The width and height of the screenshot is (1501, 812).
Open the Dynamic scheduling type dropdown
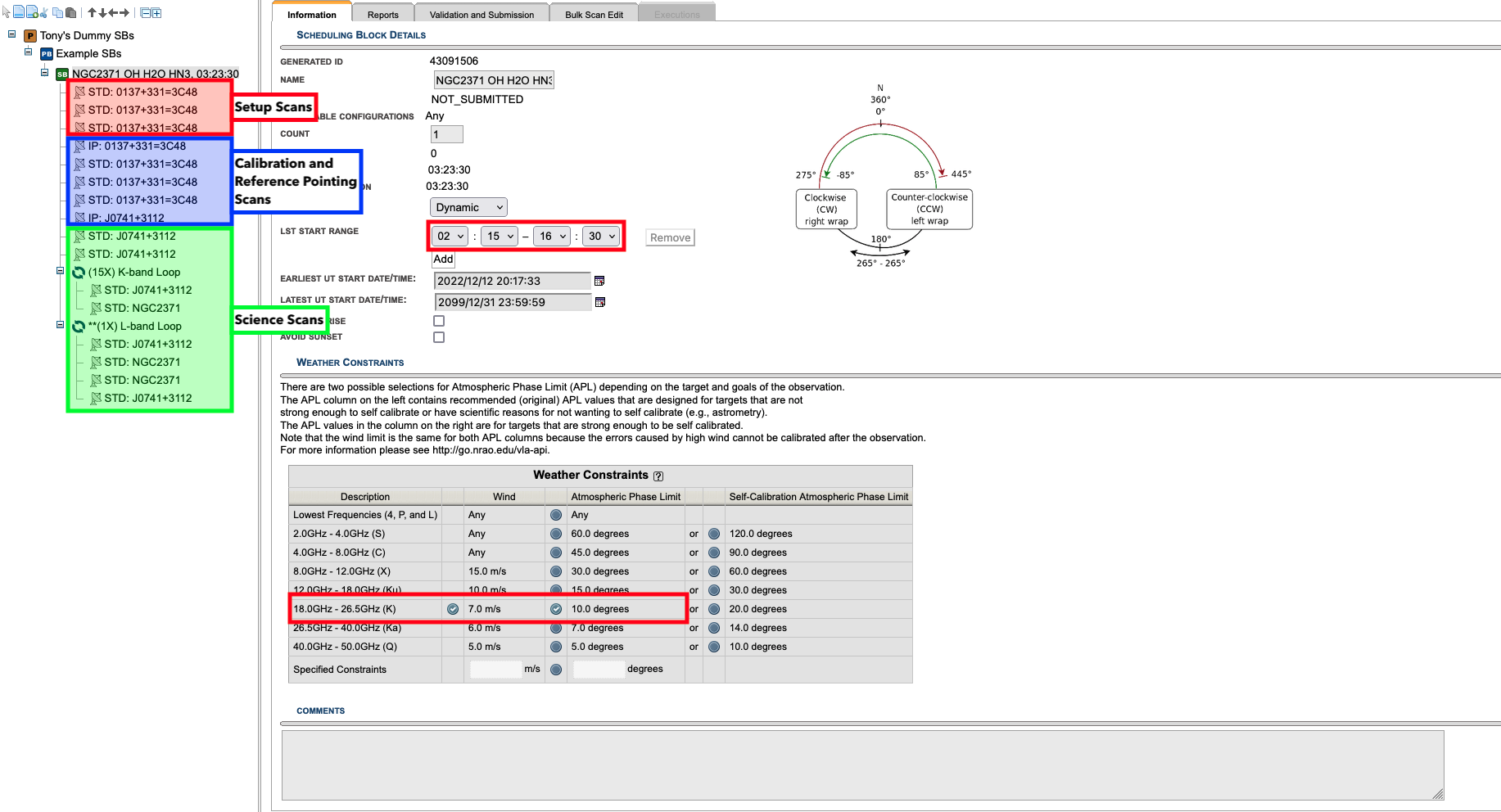coord(468,208)
